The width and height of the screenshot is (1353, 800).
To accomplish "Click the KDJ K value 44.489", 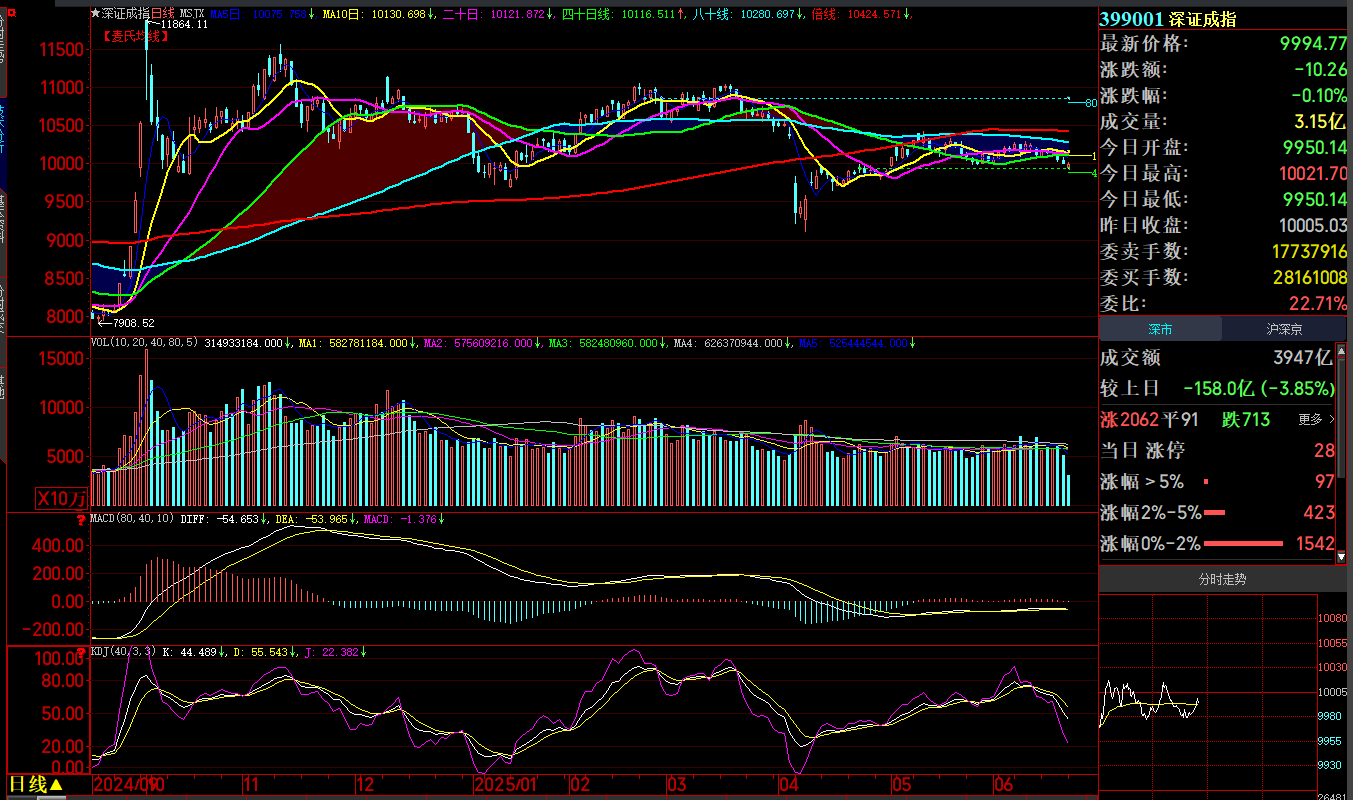I will click(199, 652).
